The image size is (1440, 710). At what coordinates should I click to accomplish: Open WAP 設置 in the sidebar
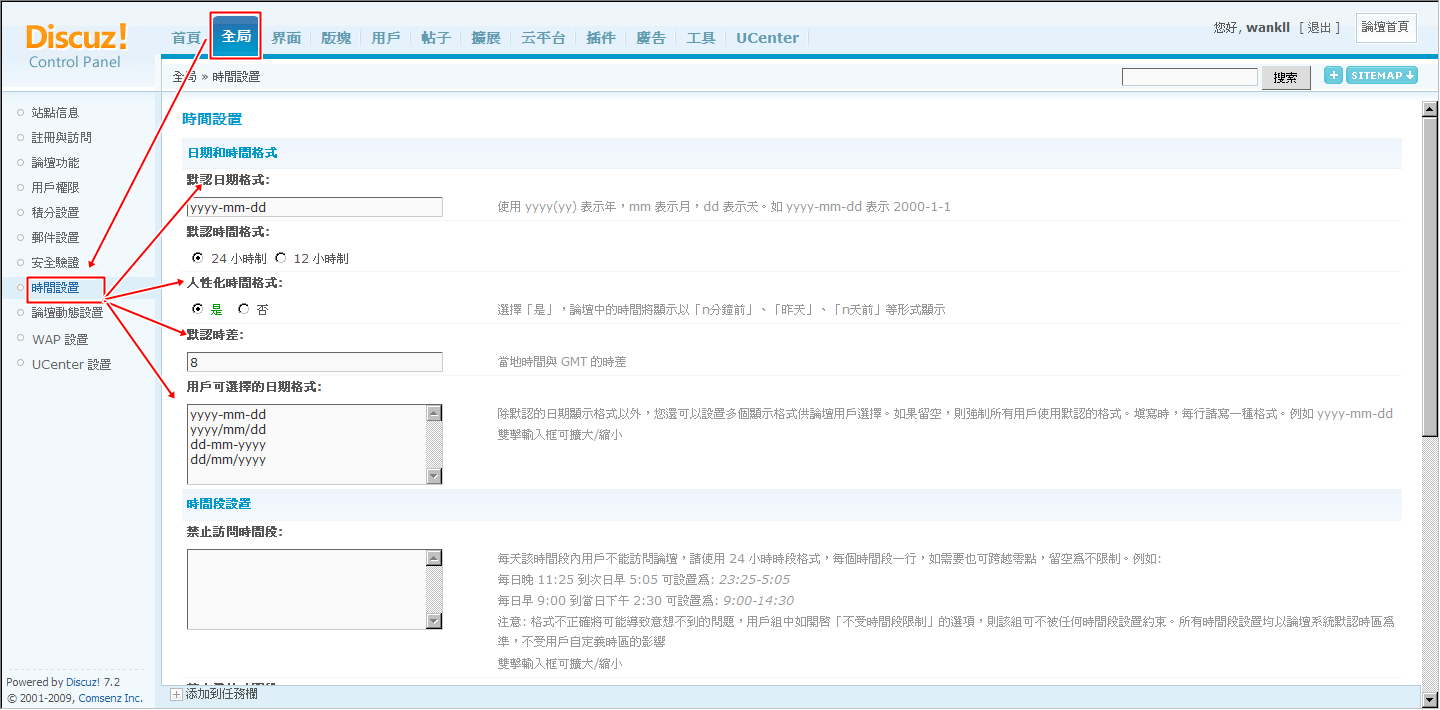60,340
